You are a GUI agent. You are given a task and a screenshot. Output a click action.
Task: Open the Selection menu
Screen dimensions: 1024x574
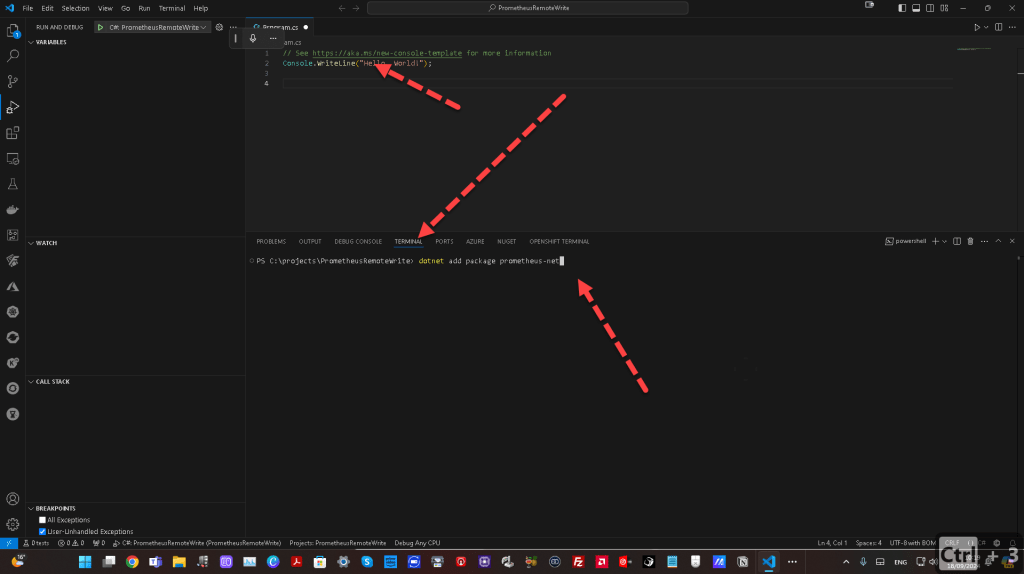click(75, 8)
